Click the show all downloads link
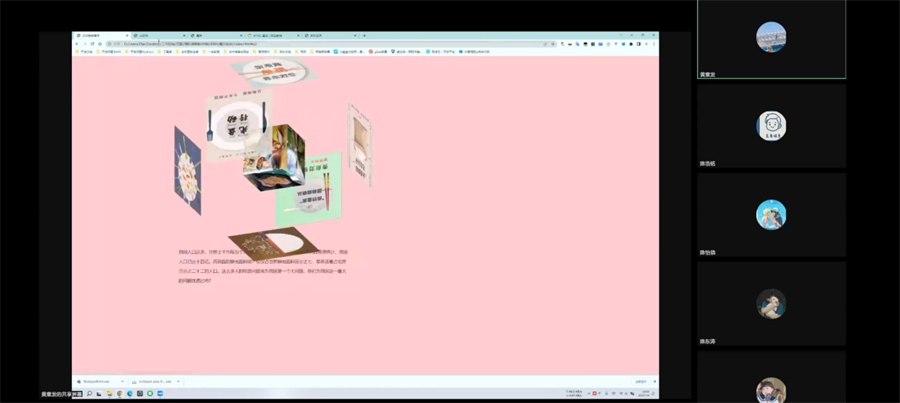The width and height of the screenshot is (900, 403). tap(641, 381)
